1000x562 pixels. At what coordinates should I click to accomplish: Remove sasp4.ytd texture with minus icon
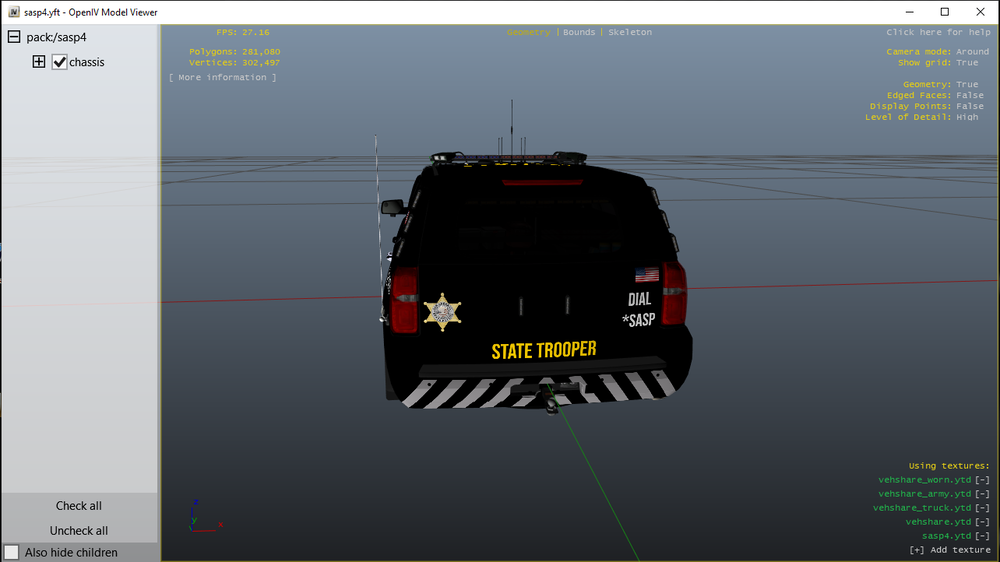pos(982,536)
